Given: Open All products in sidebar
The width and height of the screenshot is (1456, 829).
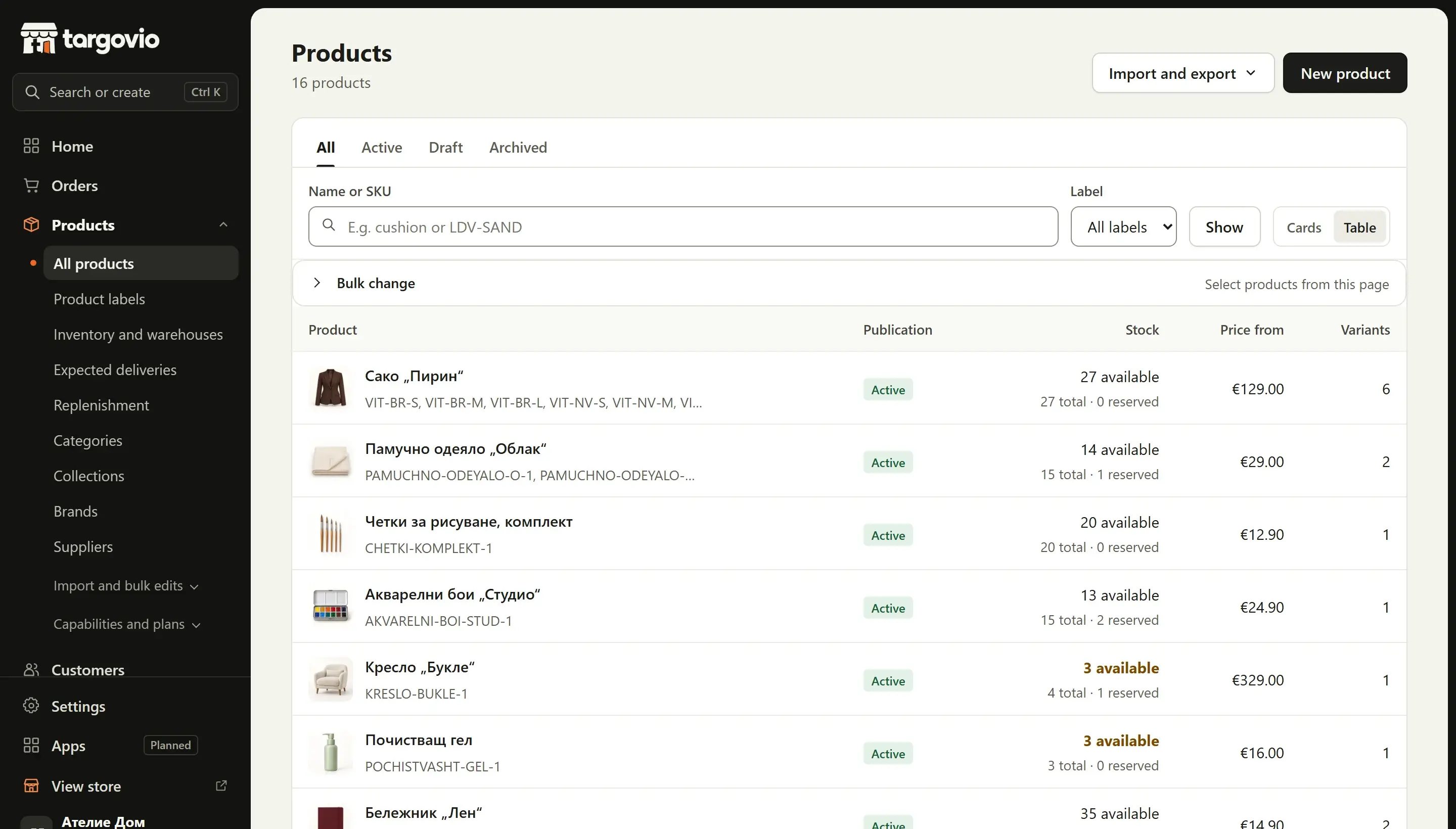Looking at the screenshot, I should pos(141,264).
